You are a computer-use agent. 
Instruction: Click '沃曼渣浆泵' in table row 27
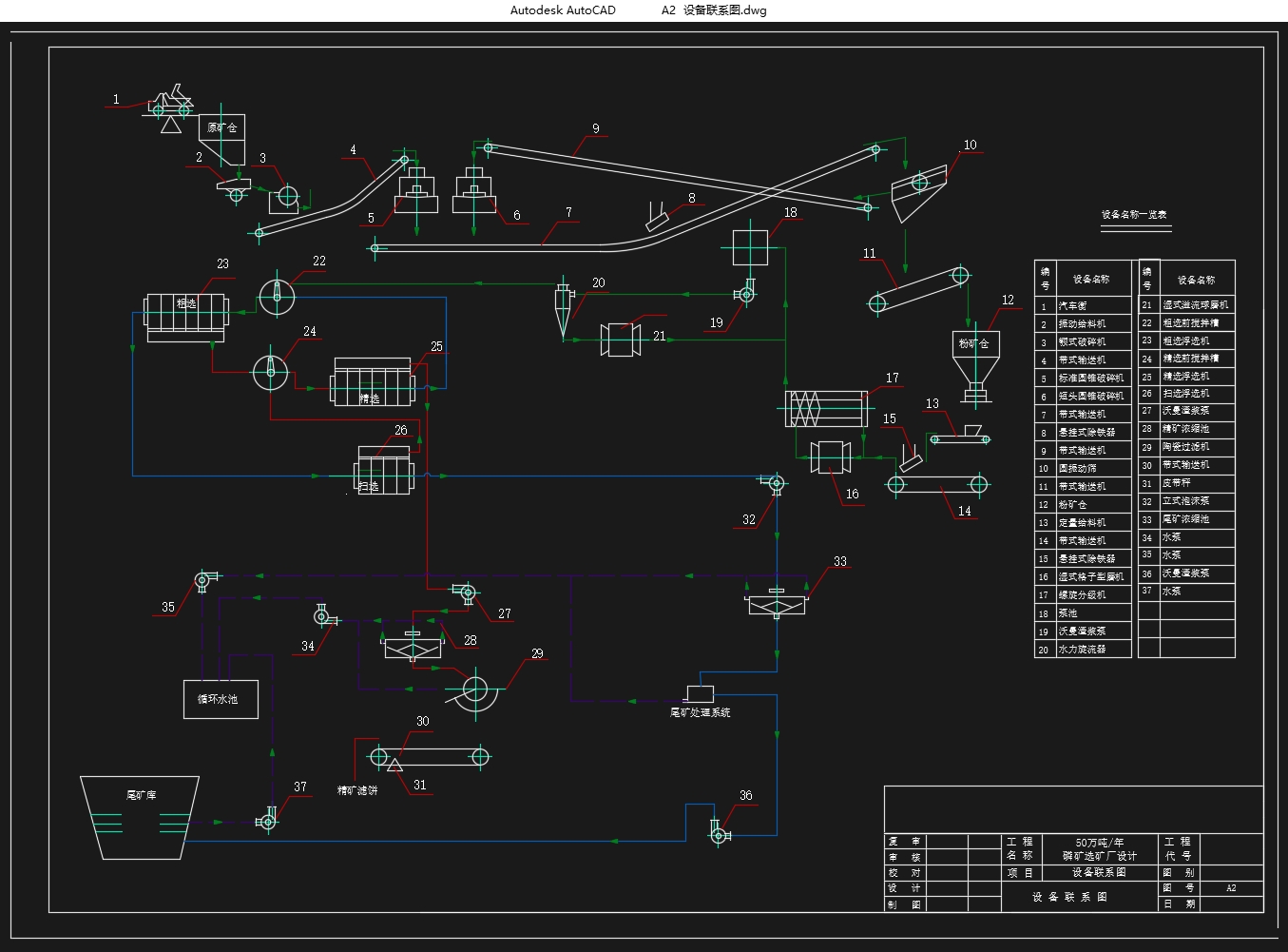pos(1186,411)
